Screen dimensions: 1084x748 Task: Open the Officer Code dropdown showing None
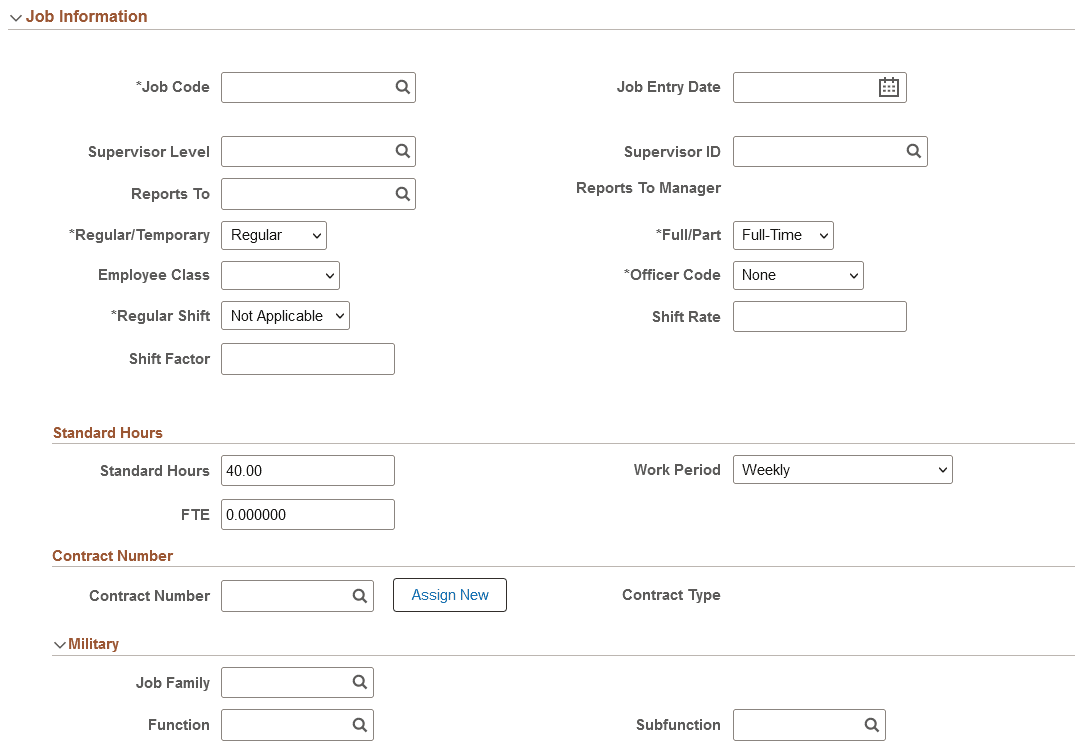(798, 275)
